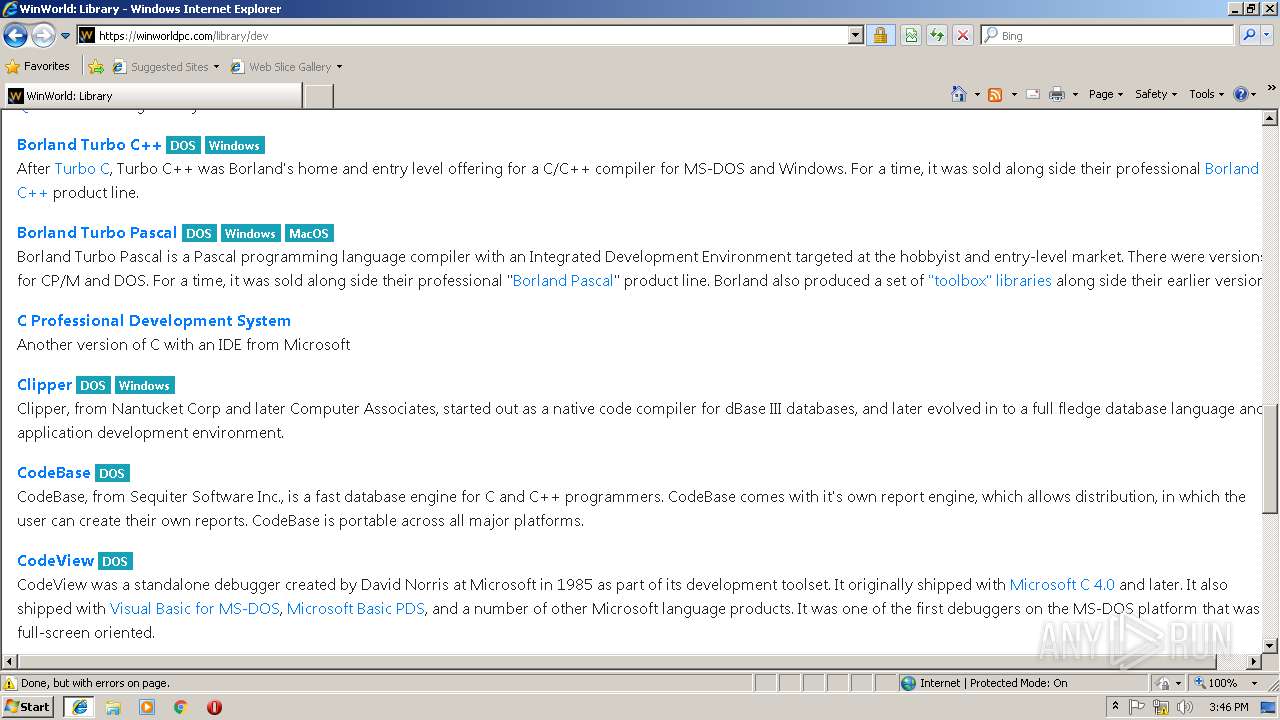Open the Page menu
1280x720 pixels.
(1105, 94)
